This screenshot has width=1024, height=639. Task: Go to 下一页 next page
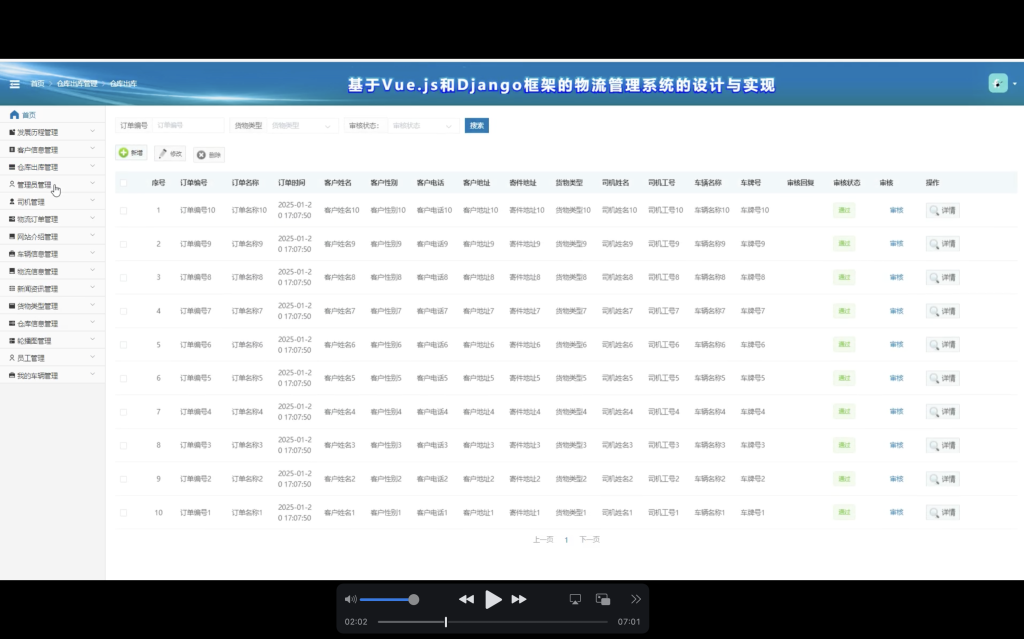click(x=589, y=540)
